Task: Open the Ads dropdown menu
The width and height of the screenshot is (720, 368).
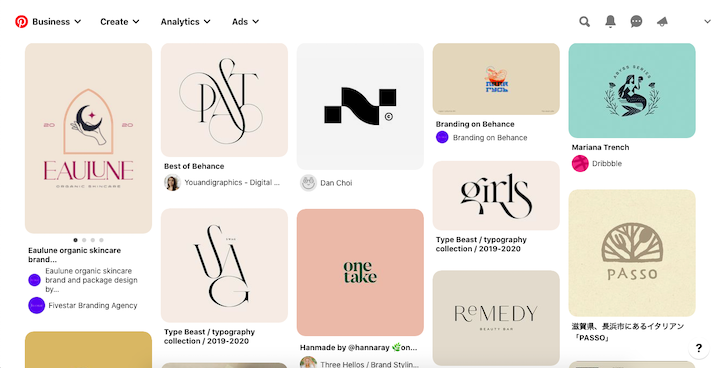Action: (x=245, y=22)
